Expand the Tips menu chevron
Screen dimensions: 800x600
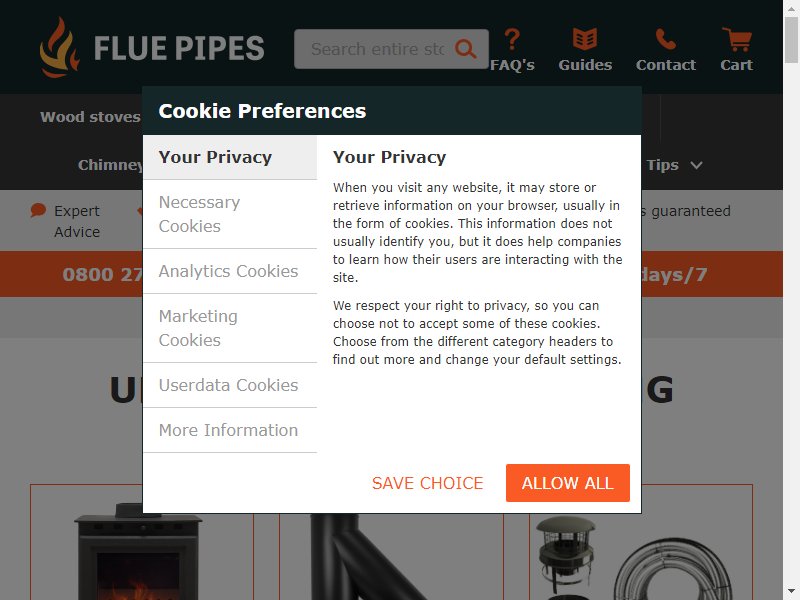(x=696, y=165)
